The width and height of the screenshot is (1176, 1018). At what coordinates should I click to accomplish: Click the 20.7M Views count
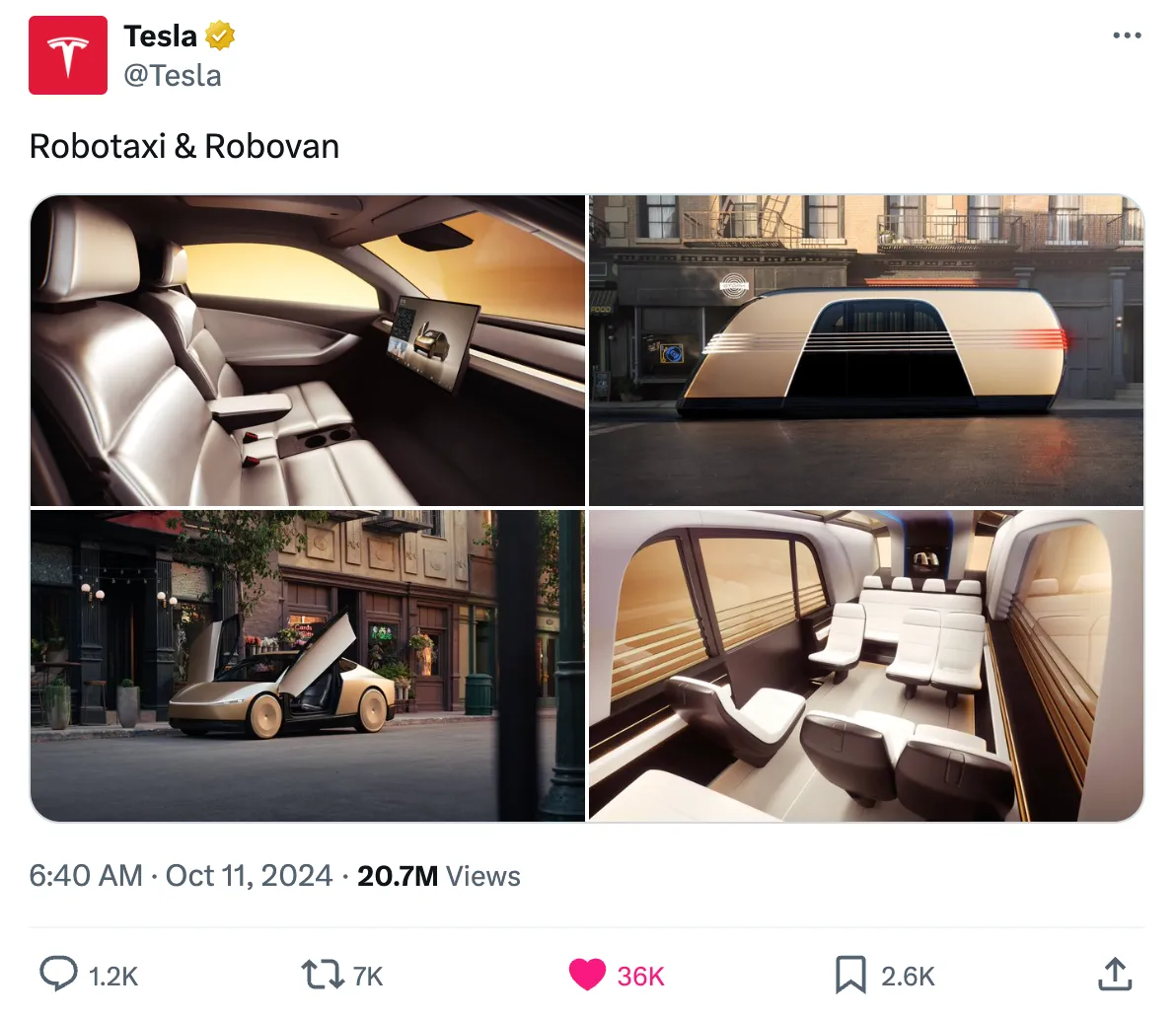point(439,876)
